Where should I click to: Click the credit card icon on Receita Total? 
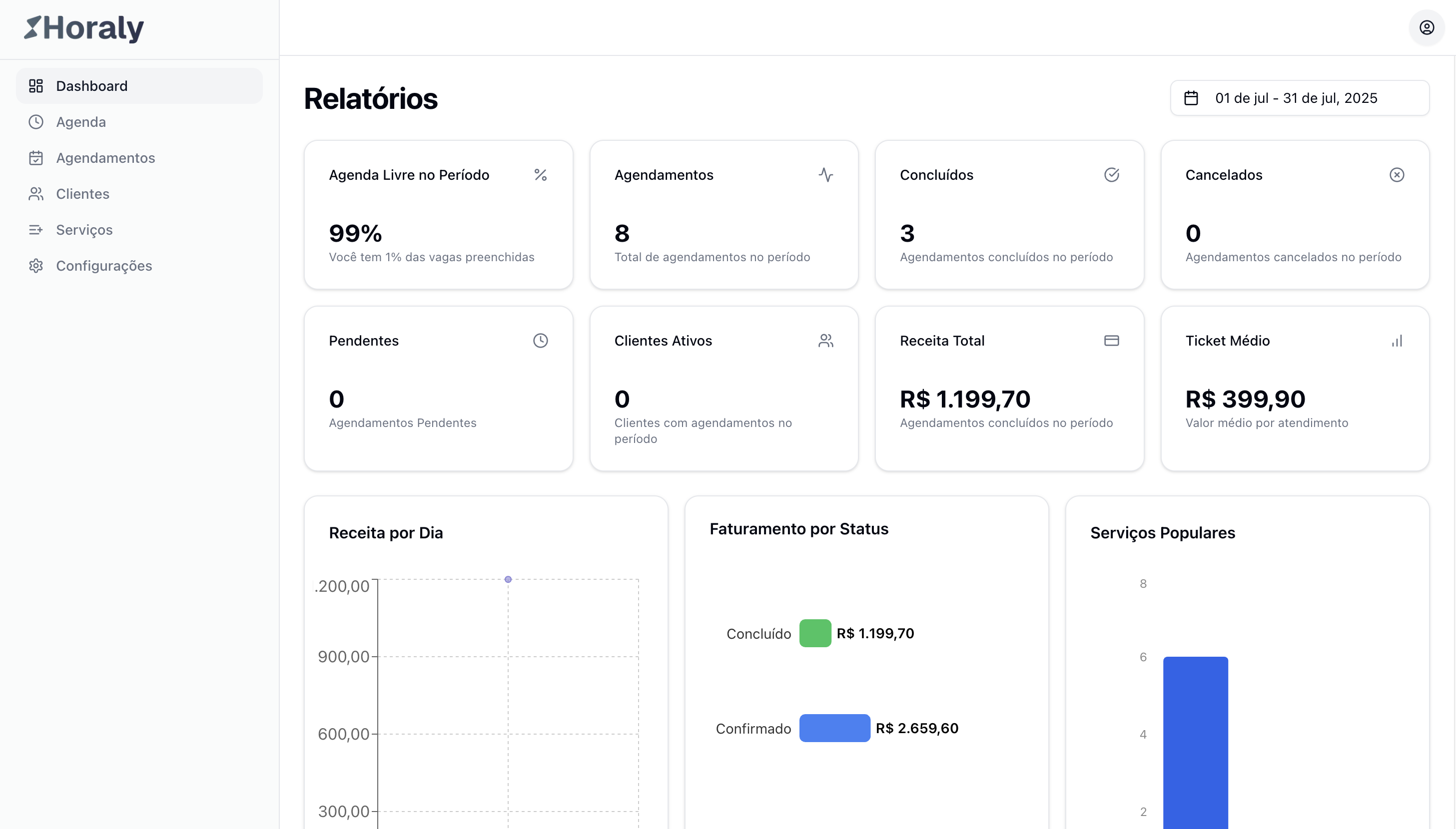1111,341
